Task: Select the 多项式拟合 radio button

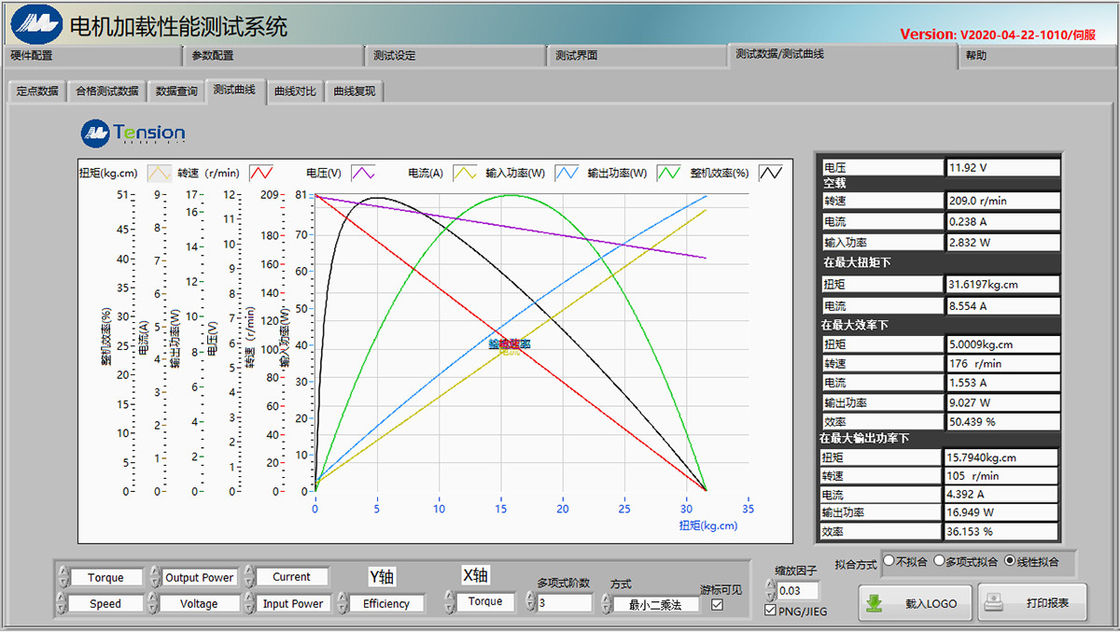Action: tap(940, 563)
